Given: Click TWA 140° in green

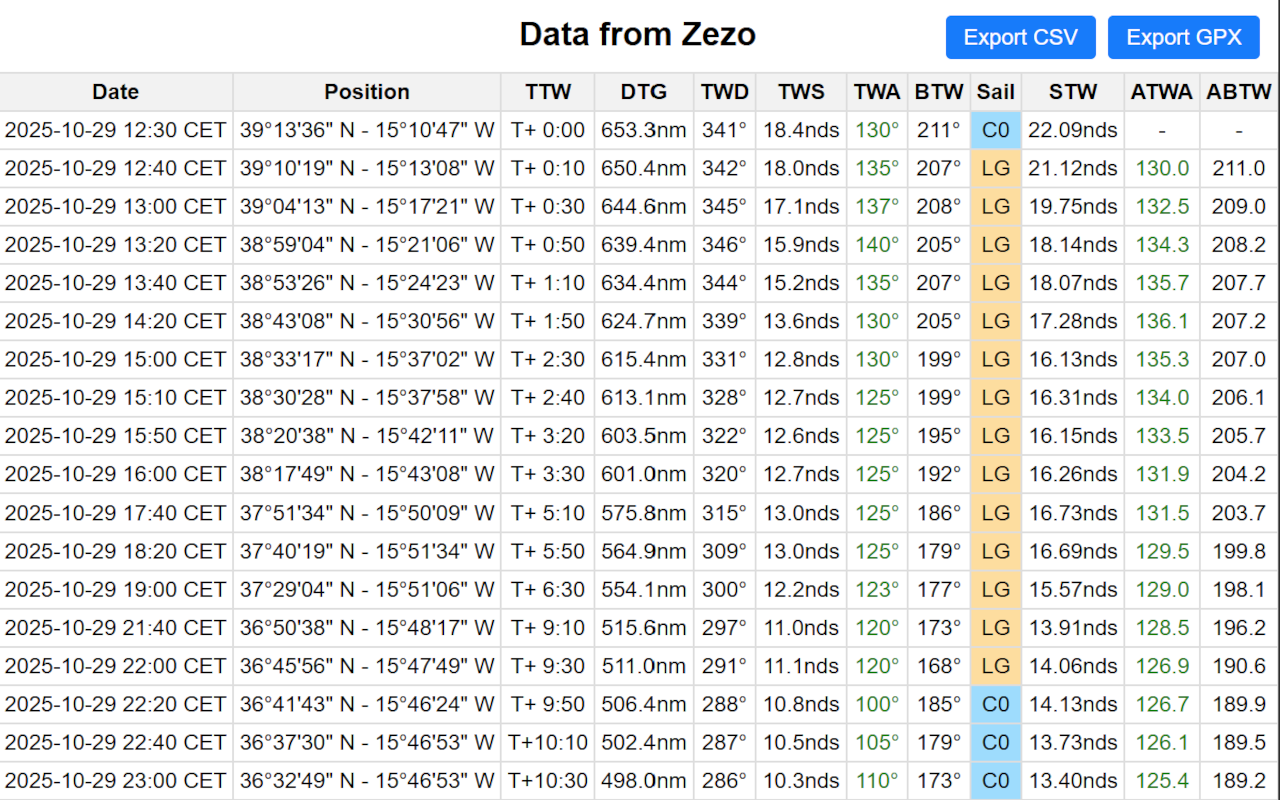Looking at the screenshot, I should 877,245.
